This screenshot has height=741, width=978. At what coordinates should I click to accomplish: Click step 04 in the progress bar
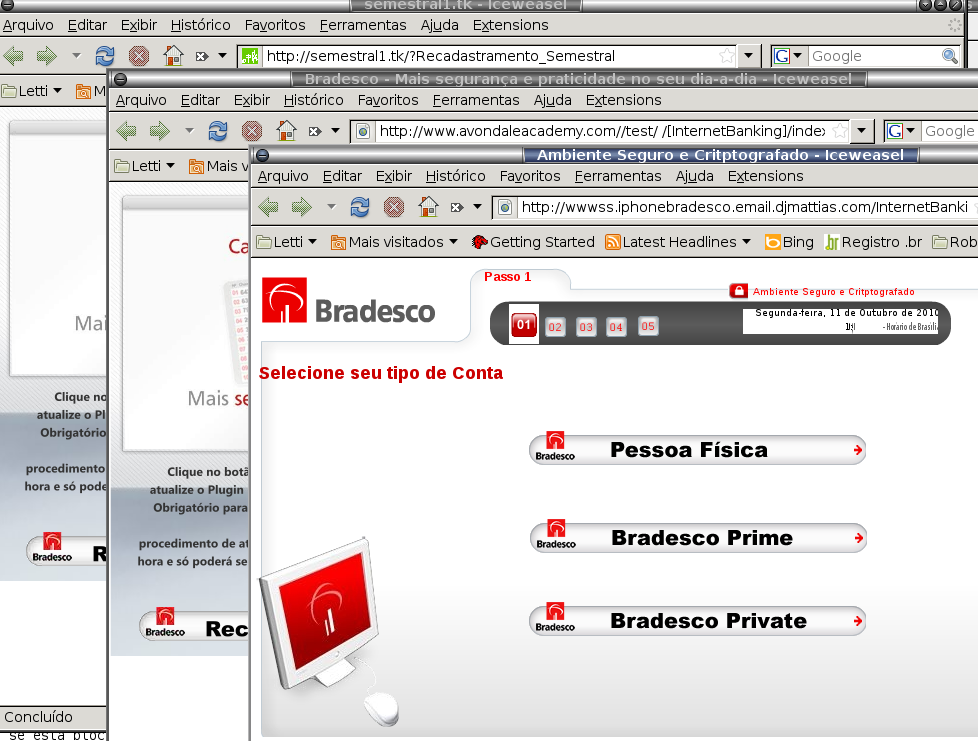point(616,327)
